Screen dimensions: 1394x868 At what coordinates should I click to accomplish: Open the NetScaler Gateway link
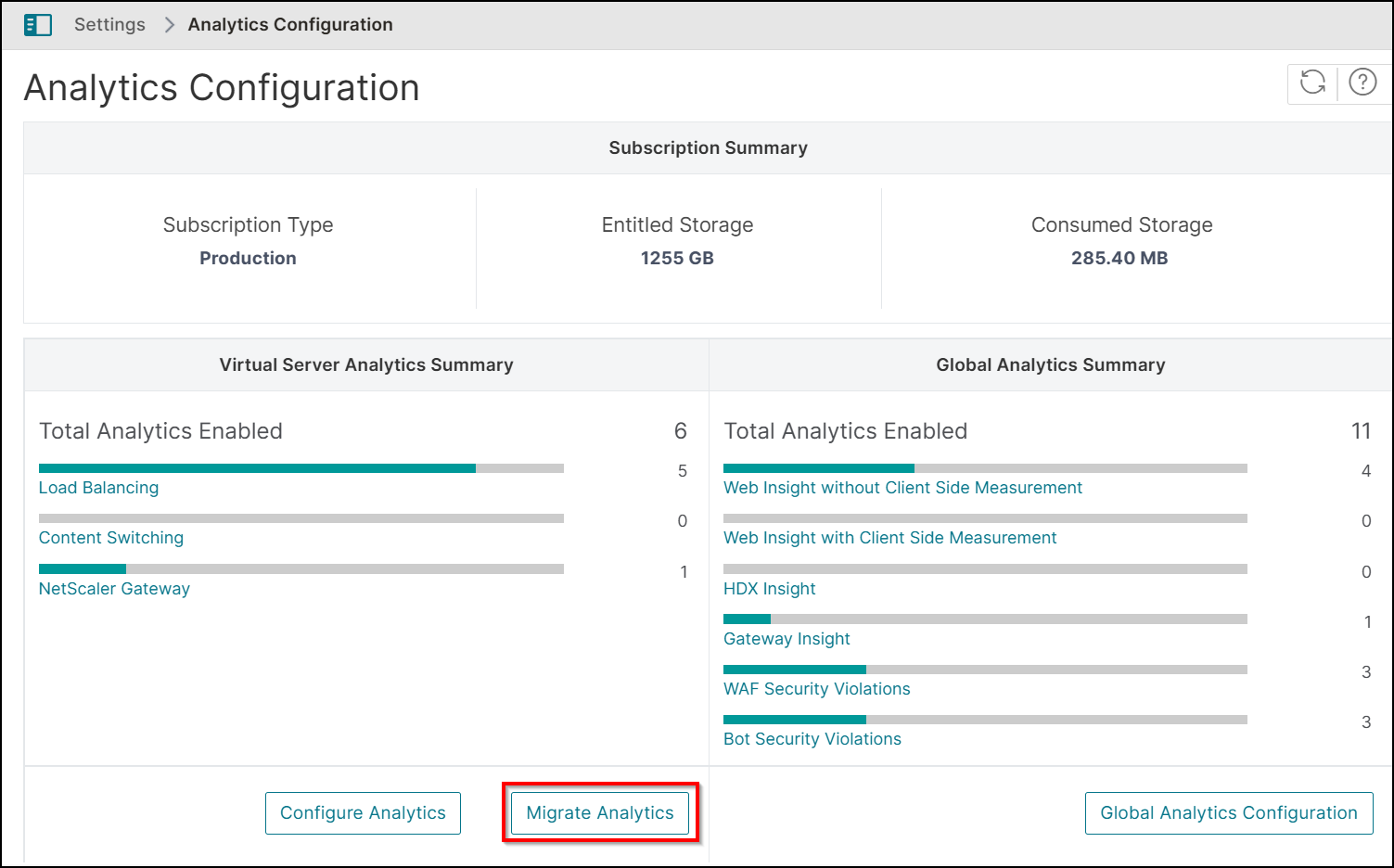coord(114,589)
